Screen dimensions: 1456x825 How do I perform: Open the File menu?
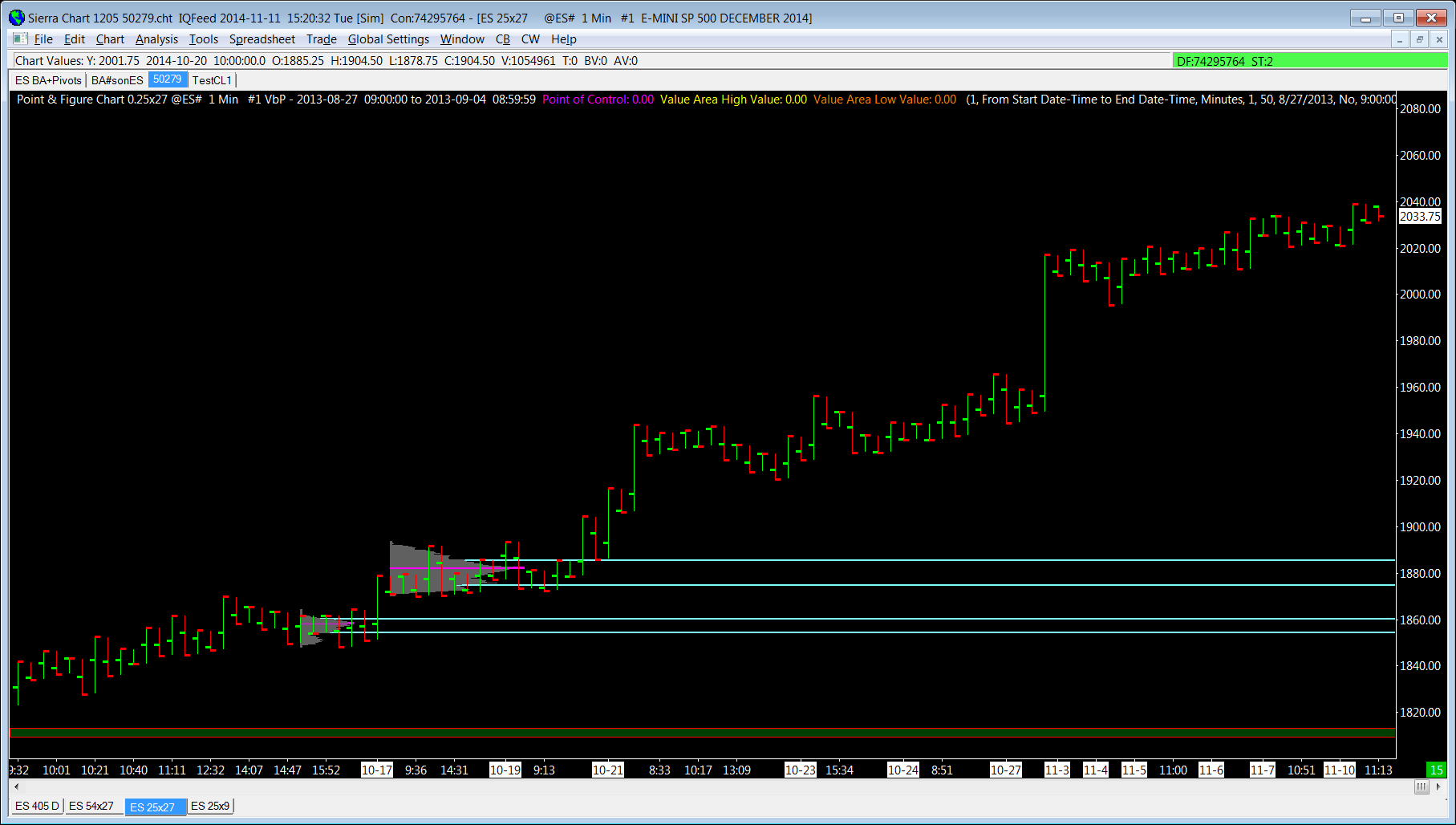click(x=43, y=39)
